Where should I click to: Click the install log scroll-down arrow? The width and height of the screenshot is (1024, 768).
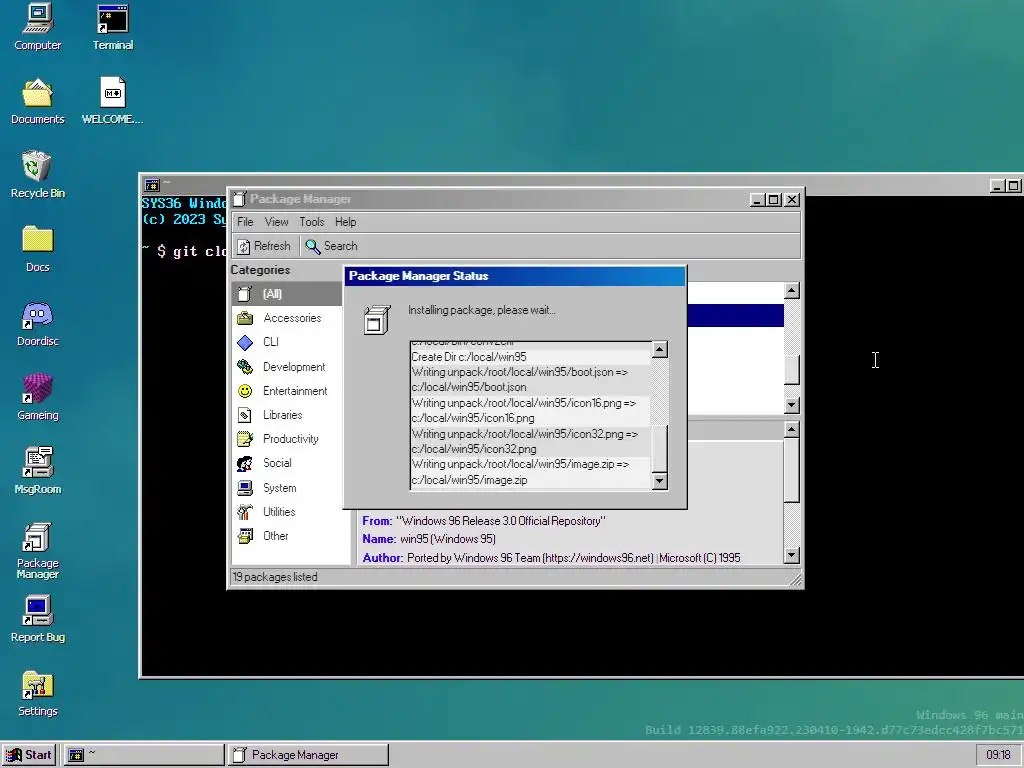pyautogui.click(x=660, y=481)
